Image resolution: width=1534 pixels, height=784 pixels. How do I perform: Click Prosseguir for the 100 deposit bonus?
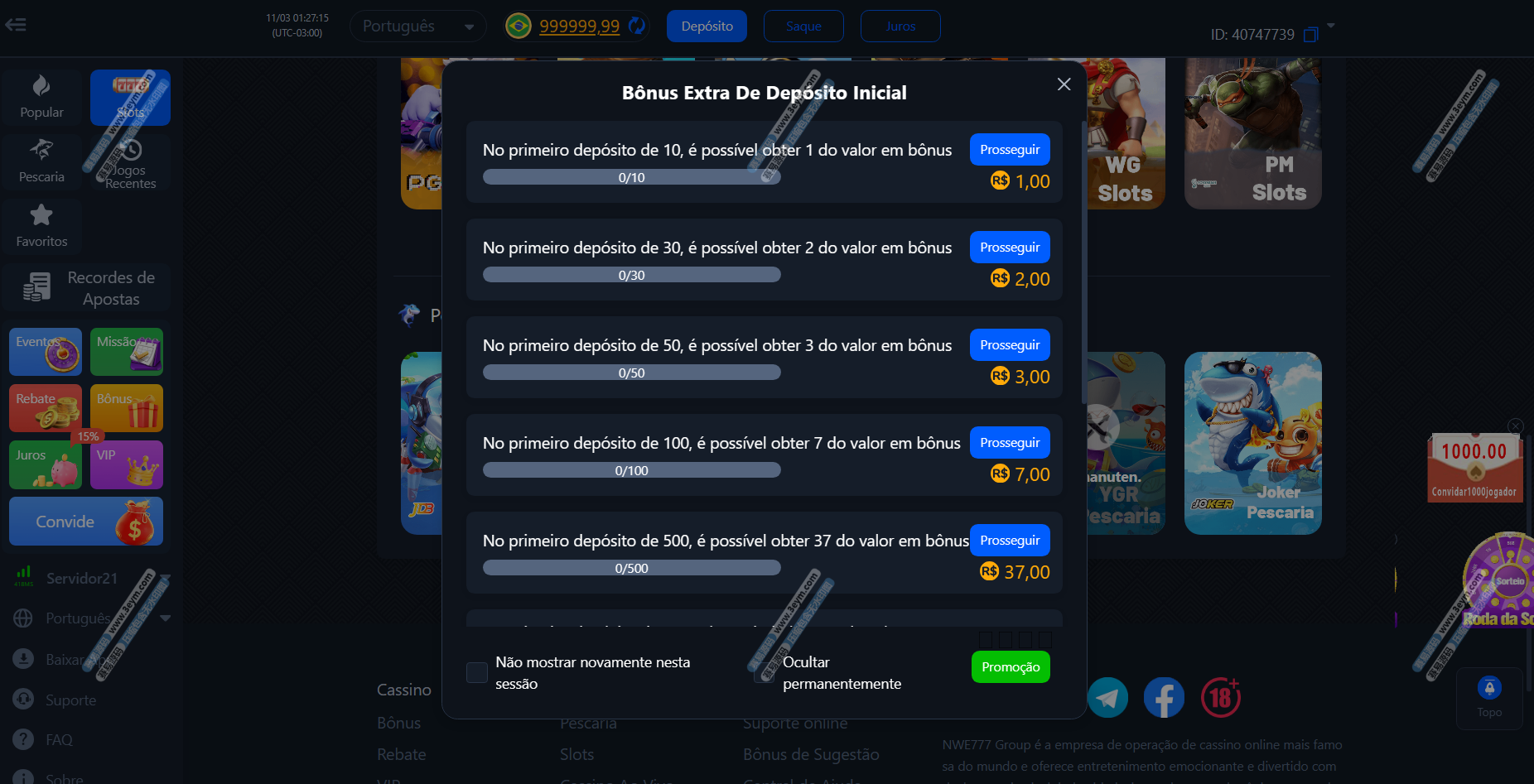pyautogui.click(x=1010, y=443)
